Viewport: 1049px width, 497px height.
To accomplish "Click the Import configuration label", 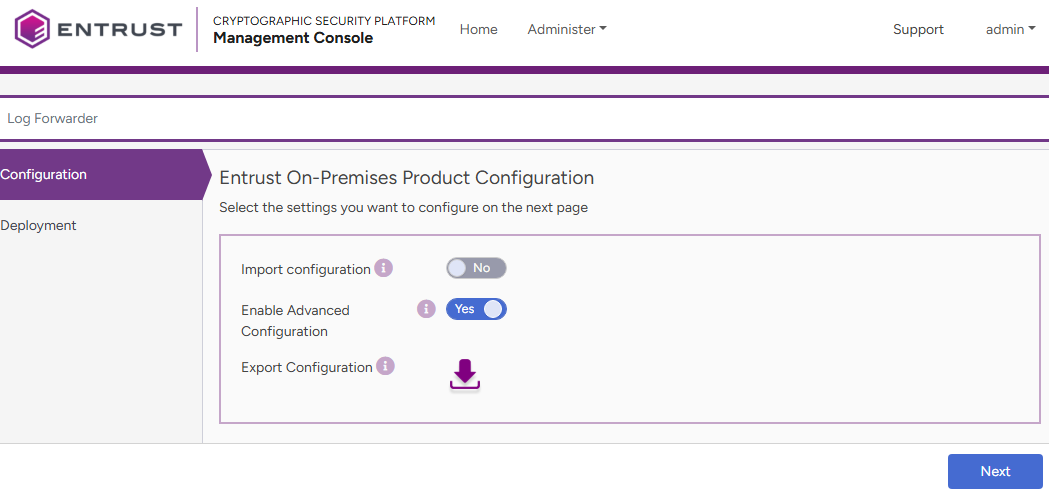I will coord(305,270).
